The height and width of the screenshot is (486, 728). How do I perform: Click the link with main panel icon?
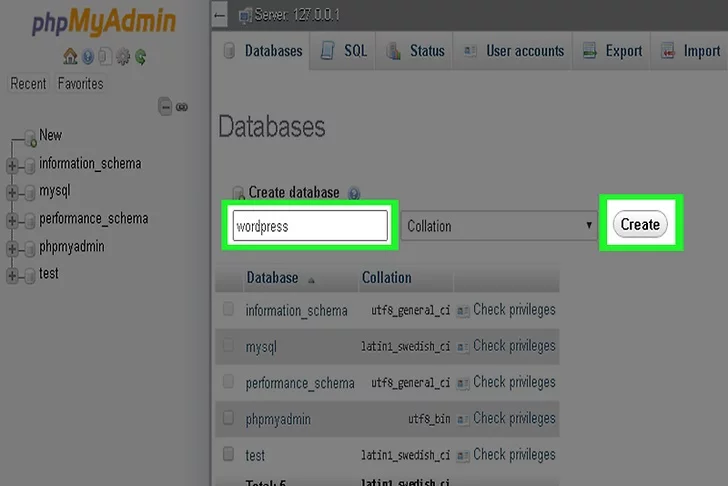click(x=182, y=106)
